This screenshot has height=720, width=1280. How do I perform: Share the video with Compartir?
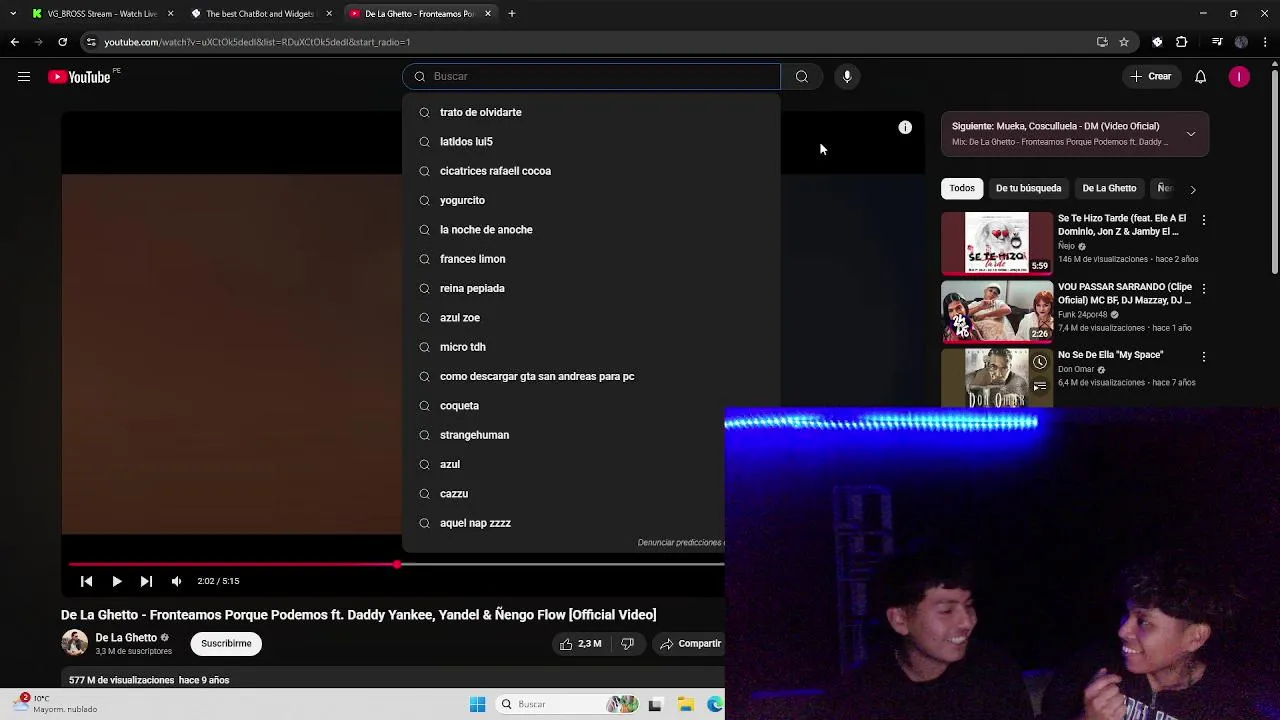(x=690, y=644)
